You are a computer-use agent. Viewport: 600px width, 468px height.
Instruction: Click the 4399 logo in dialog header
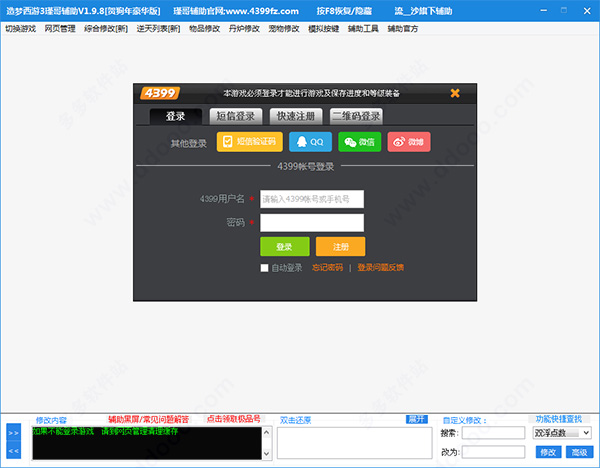pos(160,93)
